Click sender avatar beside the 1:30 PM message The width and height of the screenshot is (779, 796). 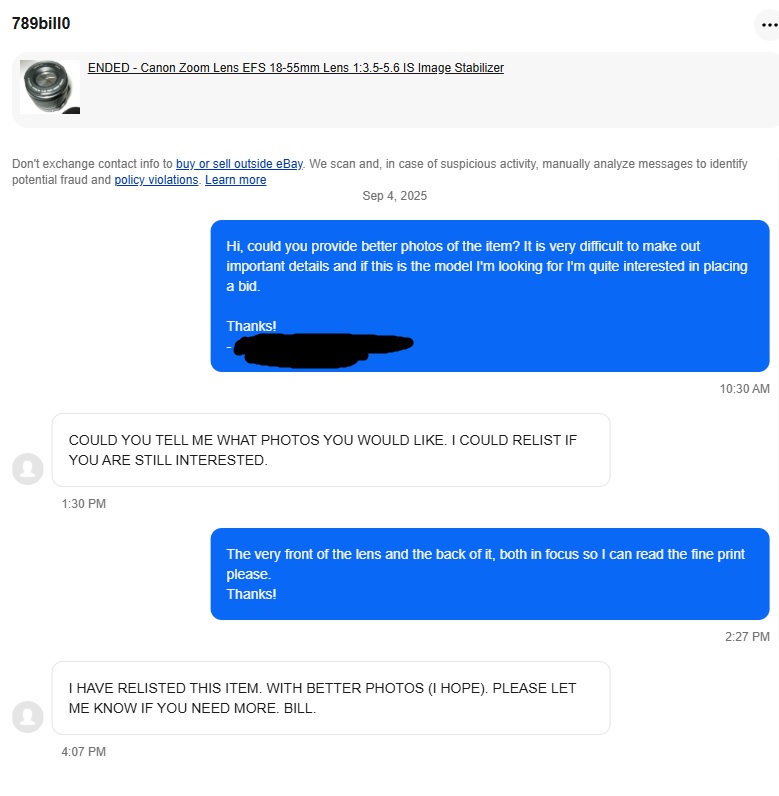[27, 469]
